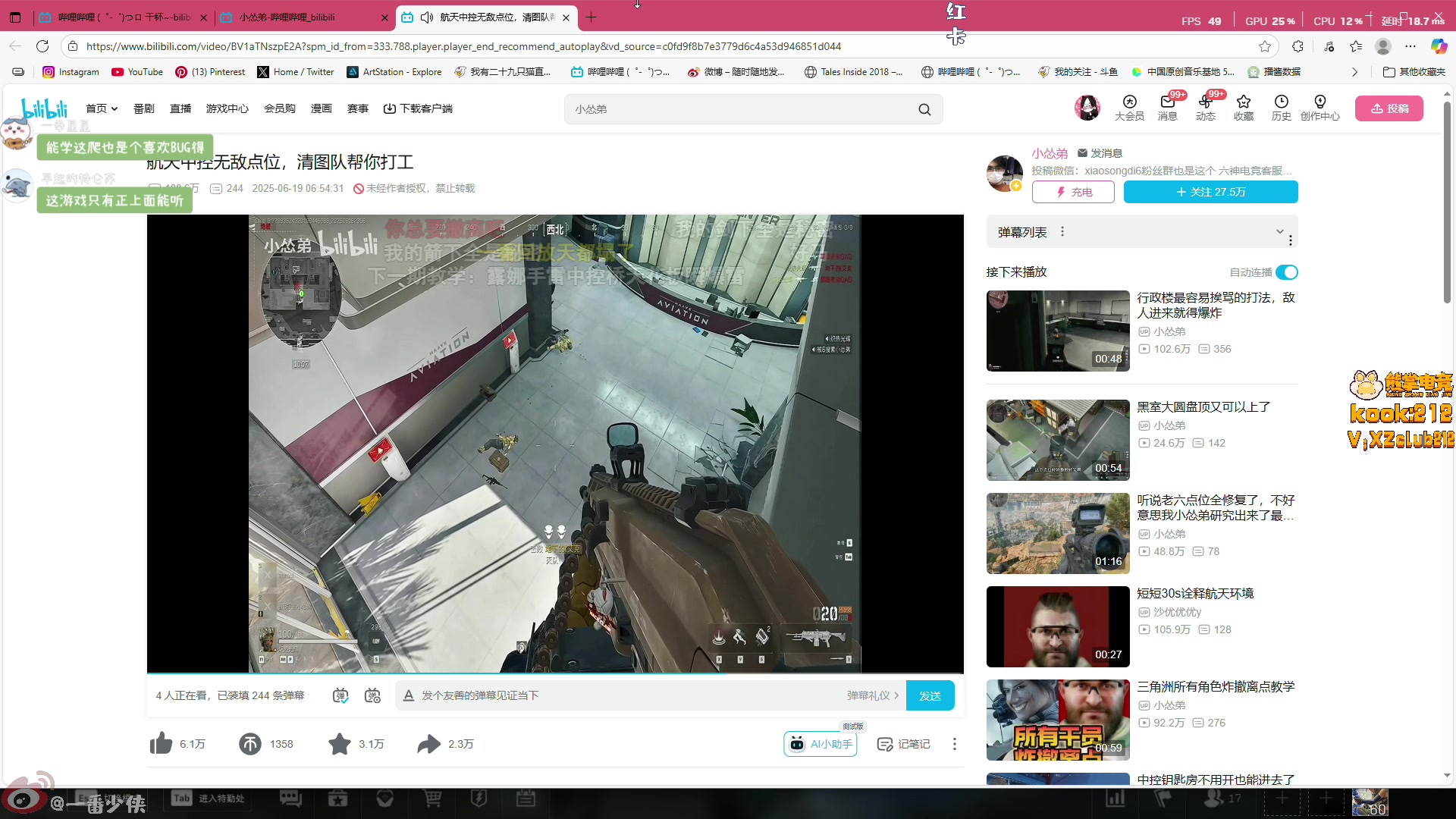Open the 动态 feed icon
This screenshot has width=1456, height=819.
tap(1206, 108)
